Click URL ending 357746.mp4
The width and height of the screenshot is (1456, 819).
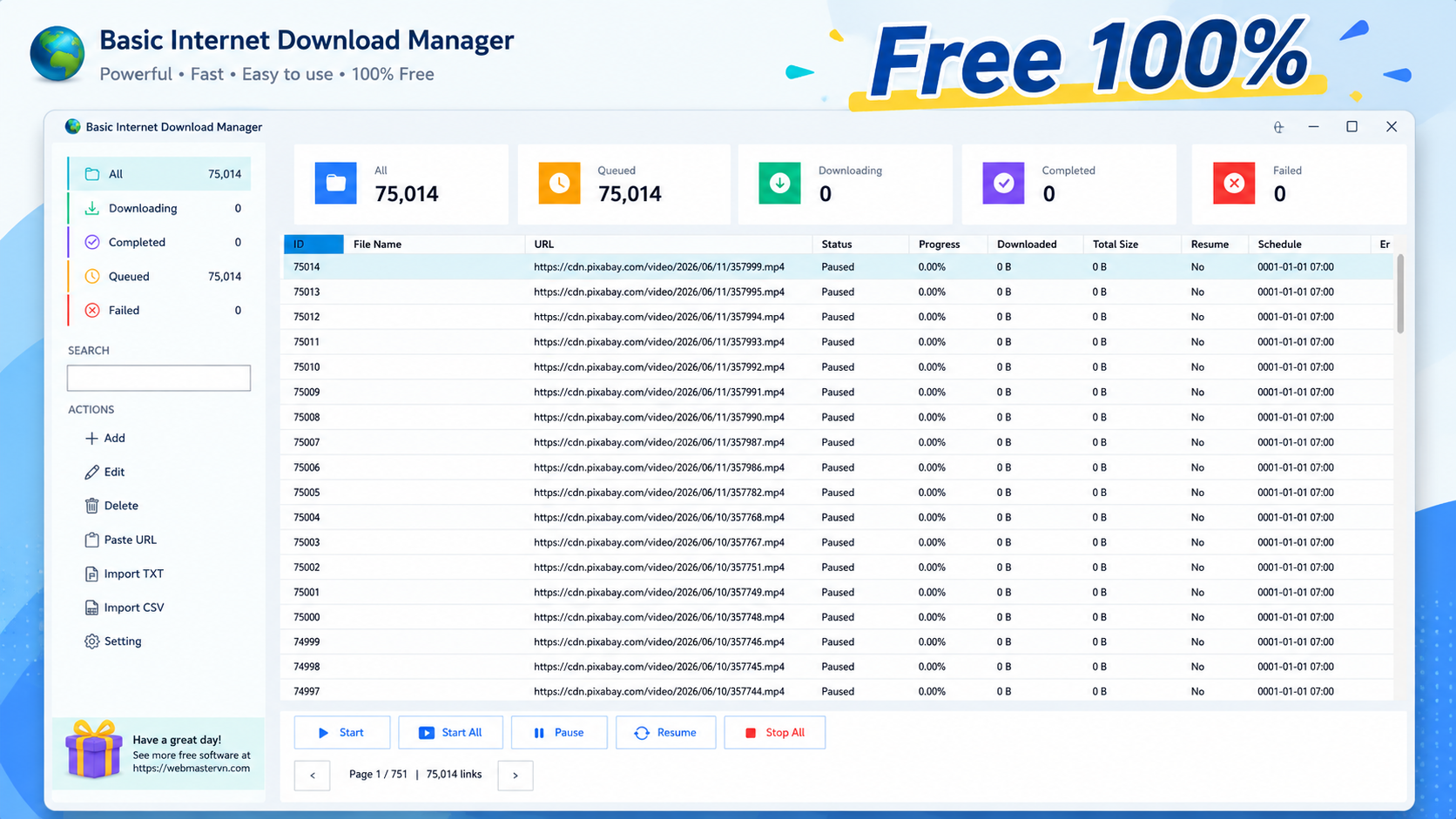(659, 642)
